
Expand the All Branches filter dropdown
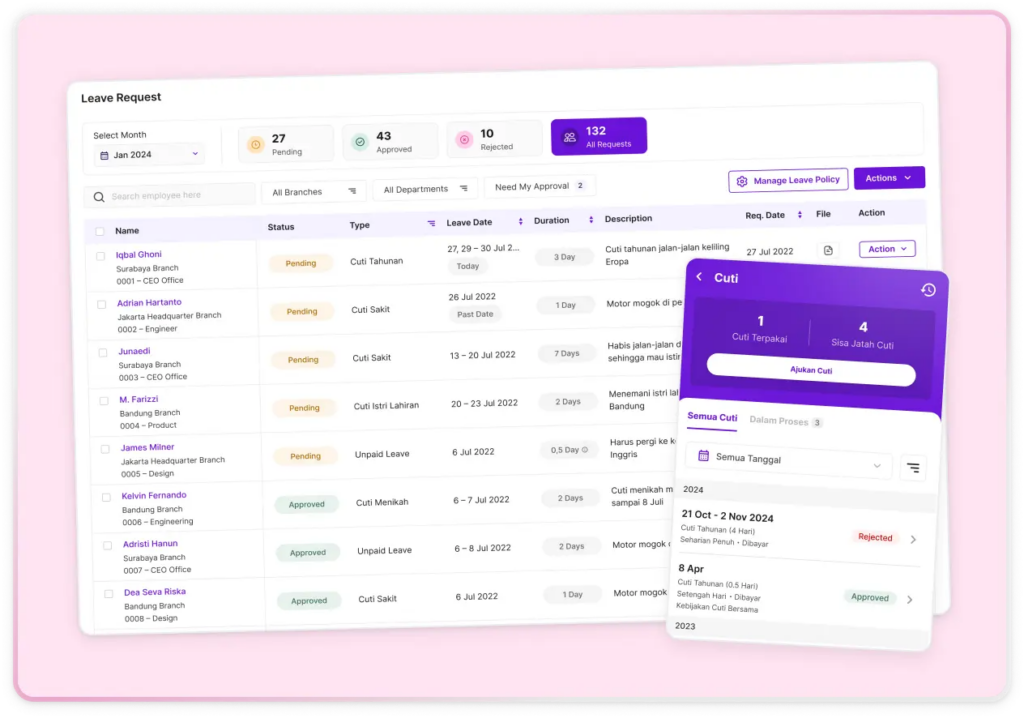tap(314, 191)
